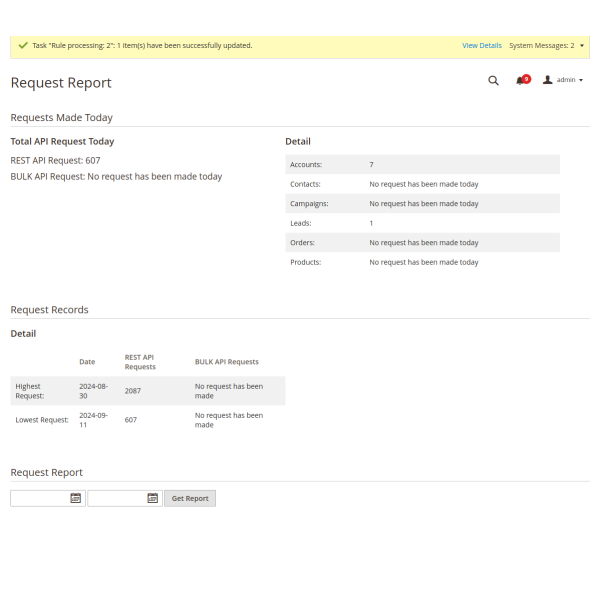
Task: Open the View Details link
Action: tap(482, 46)
